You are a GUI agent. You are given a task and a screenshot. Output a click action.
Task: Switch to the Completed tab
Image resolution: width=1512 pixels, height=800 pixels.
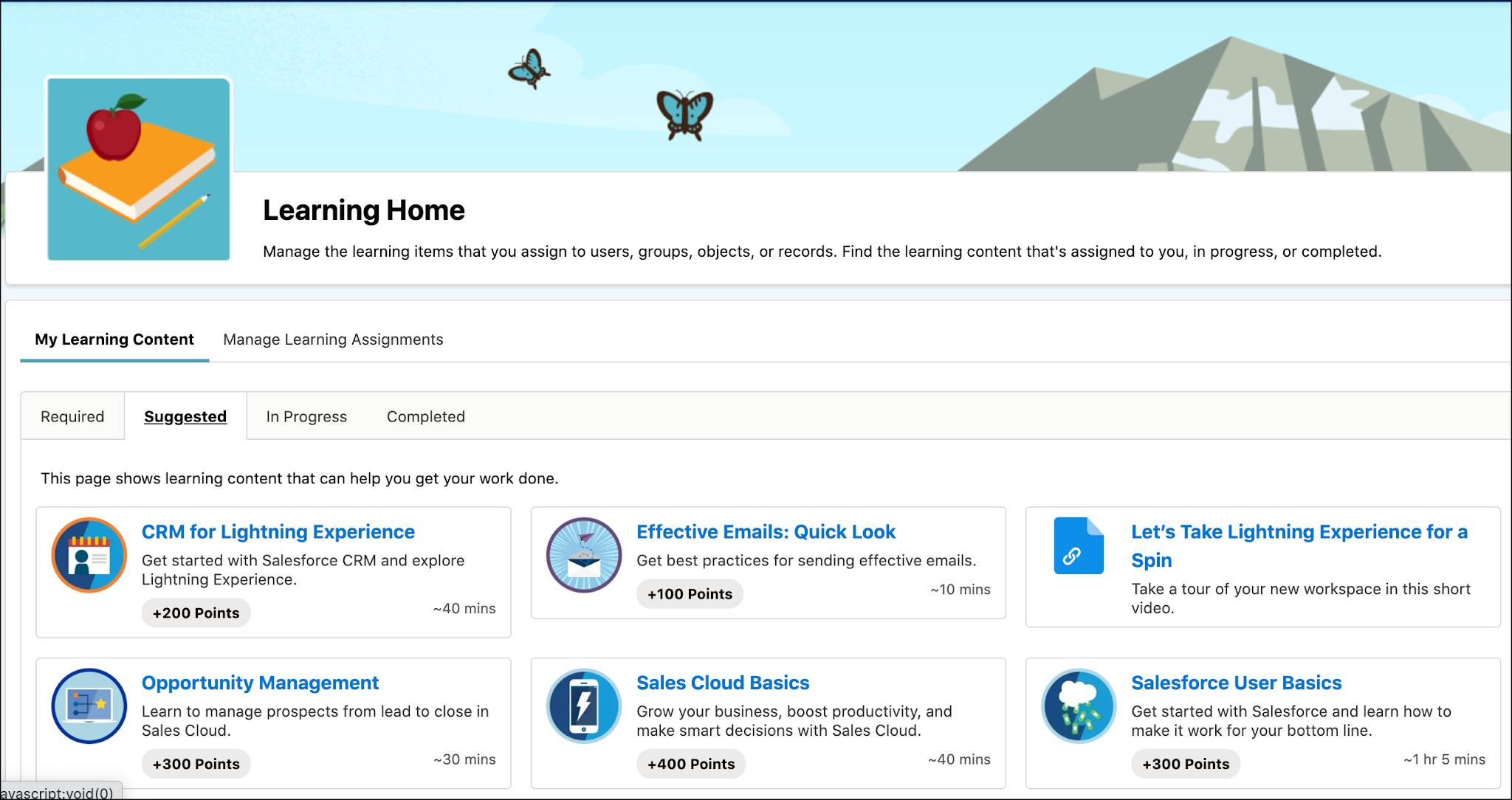point(425,416)
